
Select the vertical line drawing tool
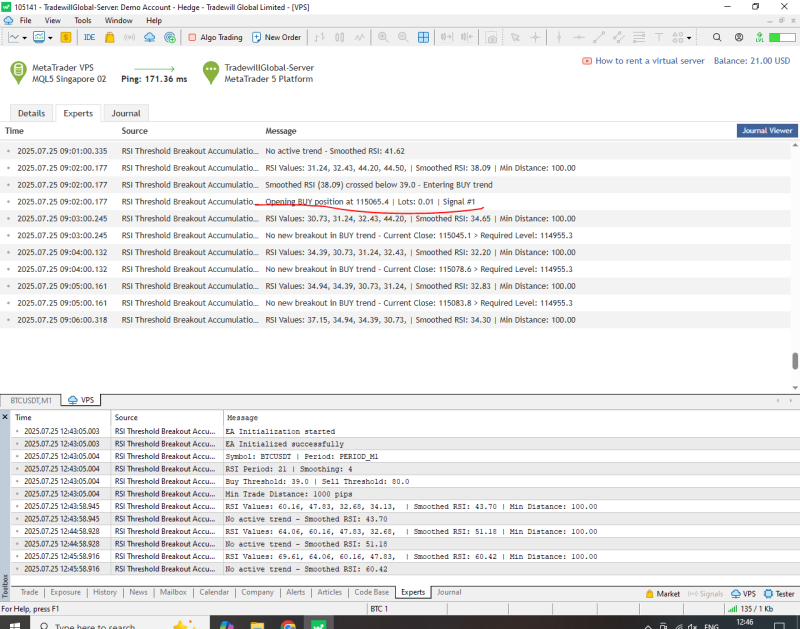coord(559,37)
